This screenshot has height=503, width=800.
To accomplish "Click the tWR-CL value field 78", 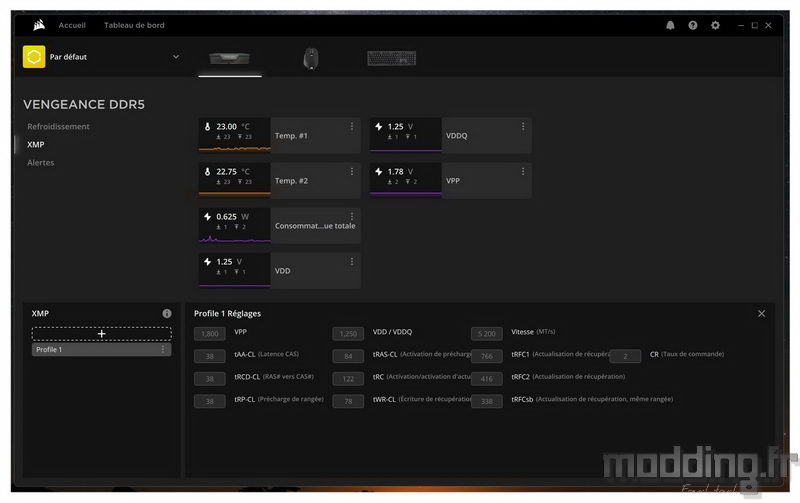I will tap(348, 401).
